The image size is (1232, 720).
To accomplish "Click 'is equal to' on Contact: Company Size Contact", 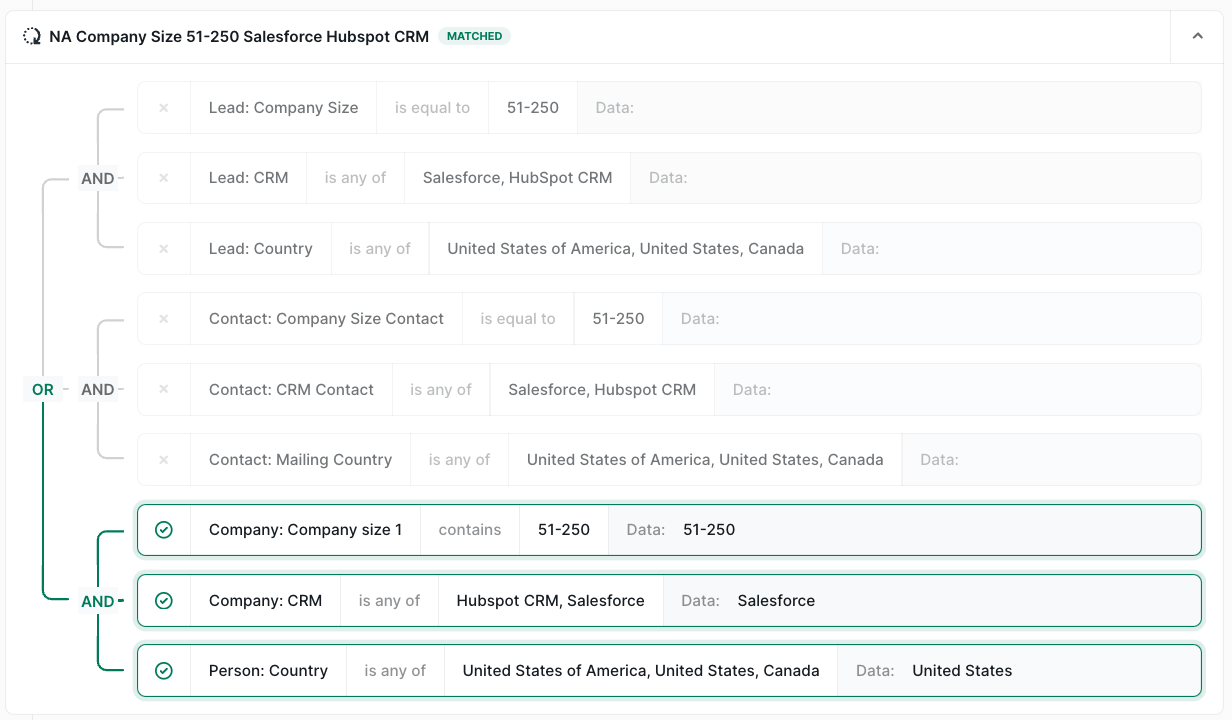I will click(x=517, y=319).
